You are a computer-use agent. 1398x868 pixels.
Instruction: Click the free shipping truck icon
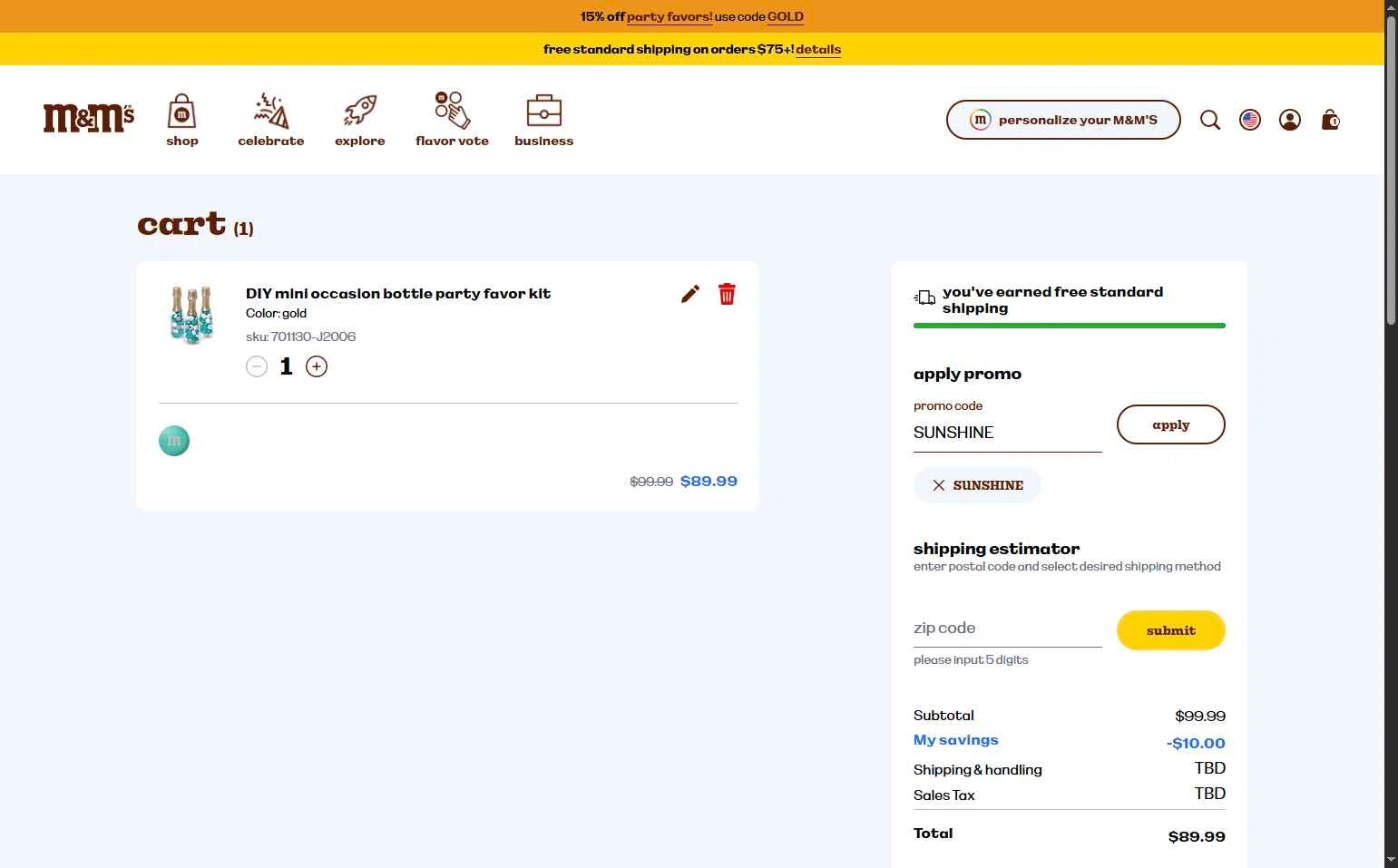(924, 297)
